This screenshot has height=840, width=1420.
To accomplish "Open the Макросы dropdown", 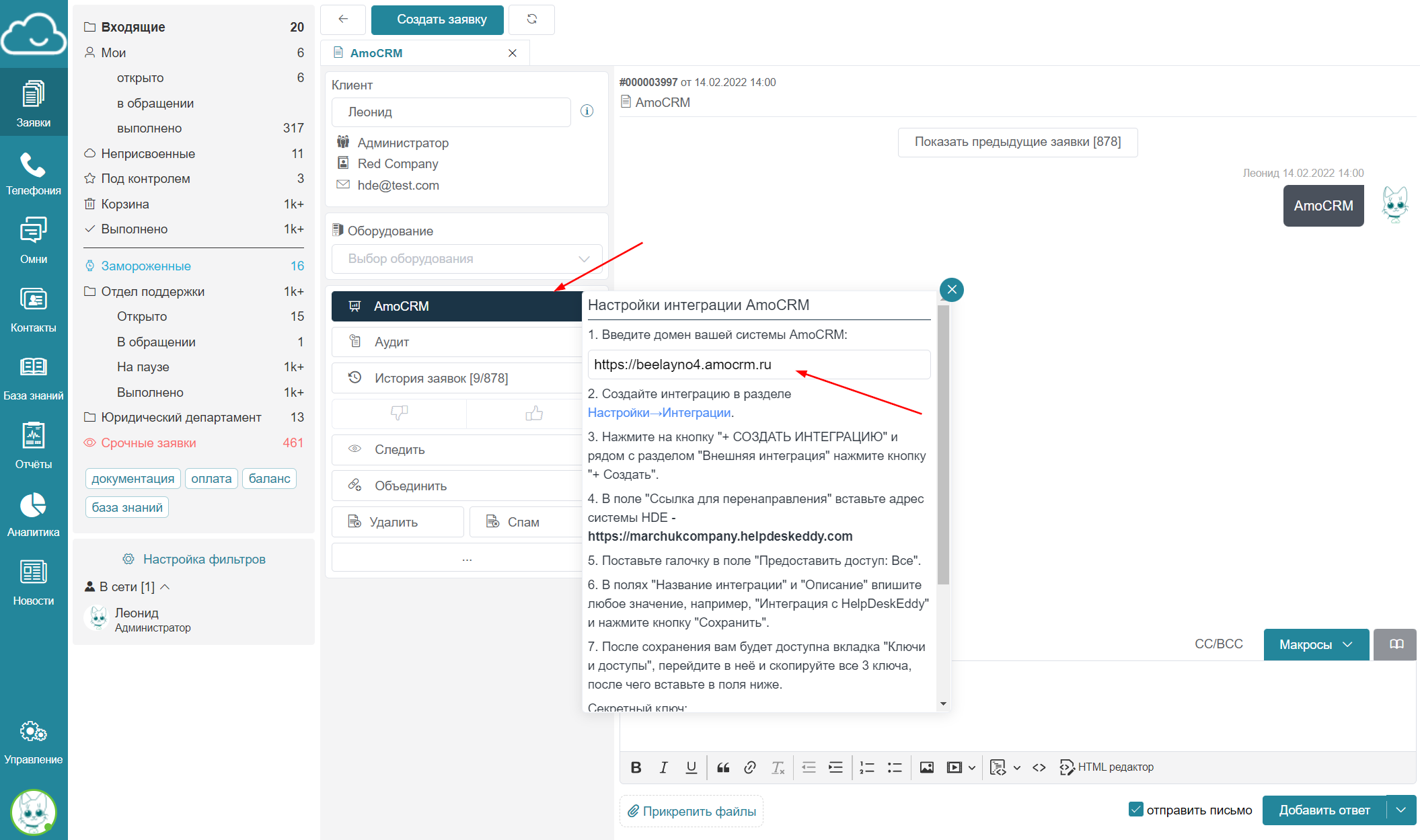I will 1316,644.
